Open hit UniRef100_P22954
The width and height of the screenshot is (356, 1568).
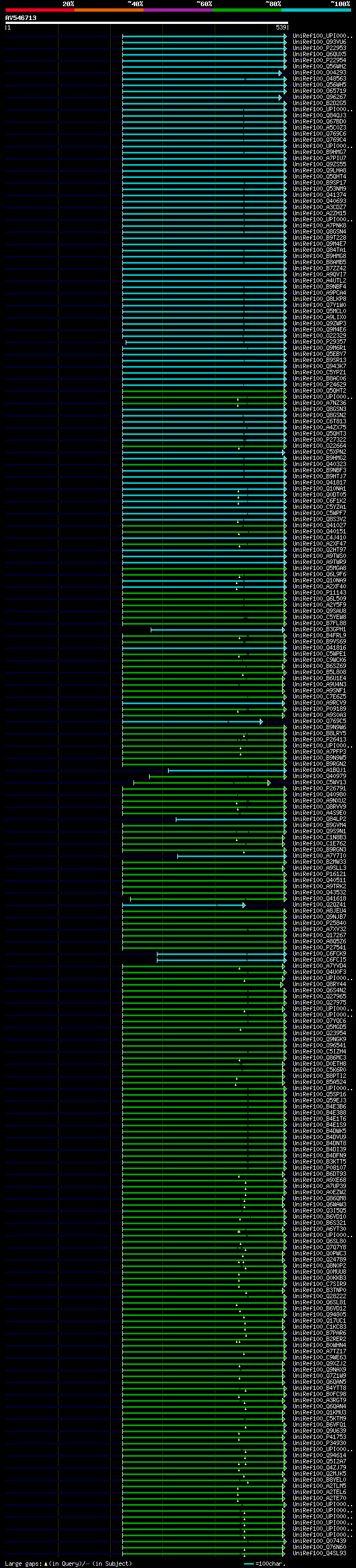[319, 60]
